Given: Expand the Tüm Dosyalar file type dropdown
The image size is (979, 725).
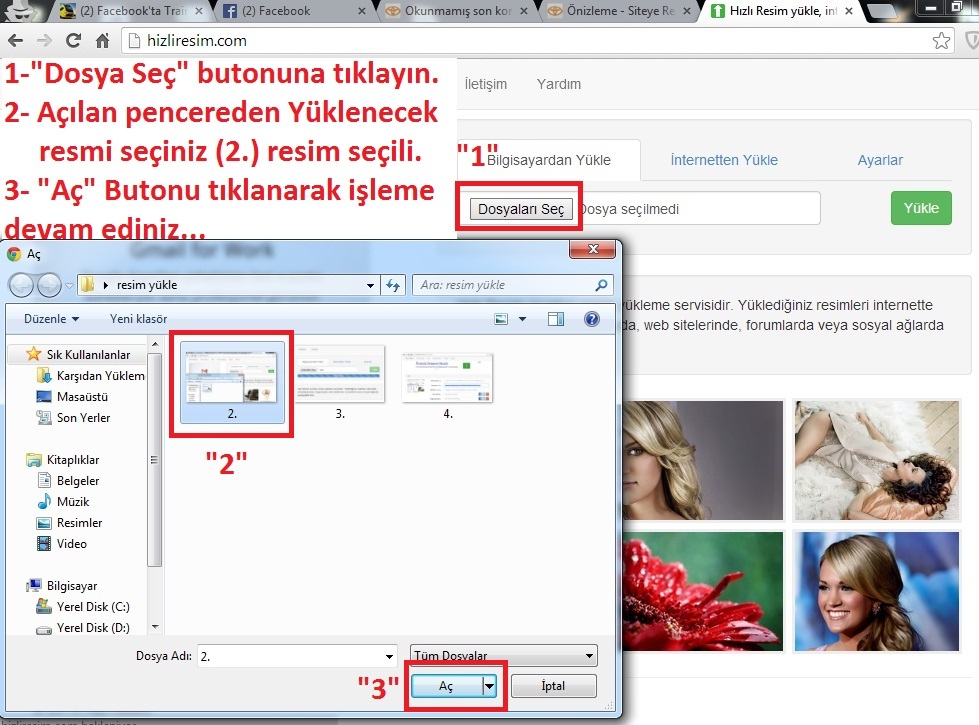Looking at the screenshot, I should click(589, 656).
